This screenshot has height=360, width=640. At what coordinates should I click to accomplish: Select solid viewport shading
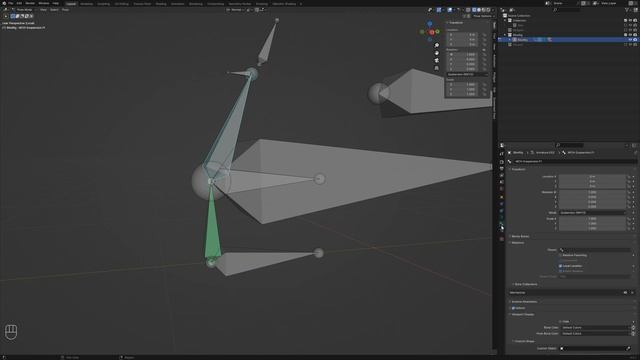click(479, 10)
